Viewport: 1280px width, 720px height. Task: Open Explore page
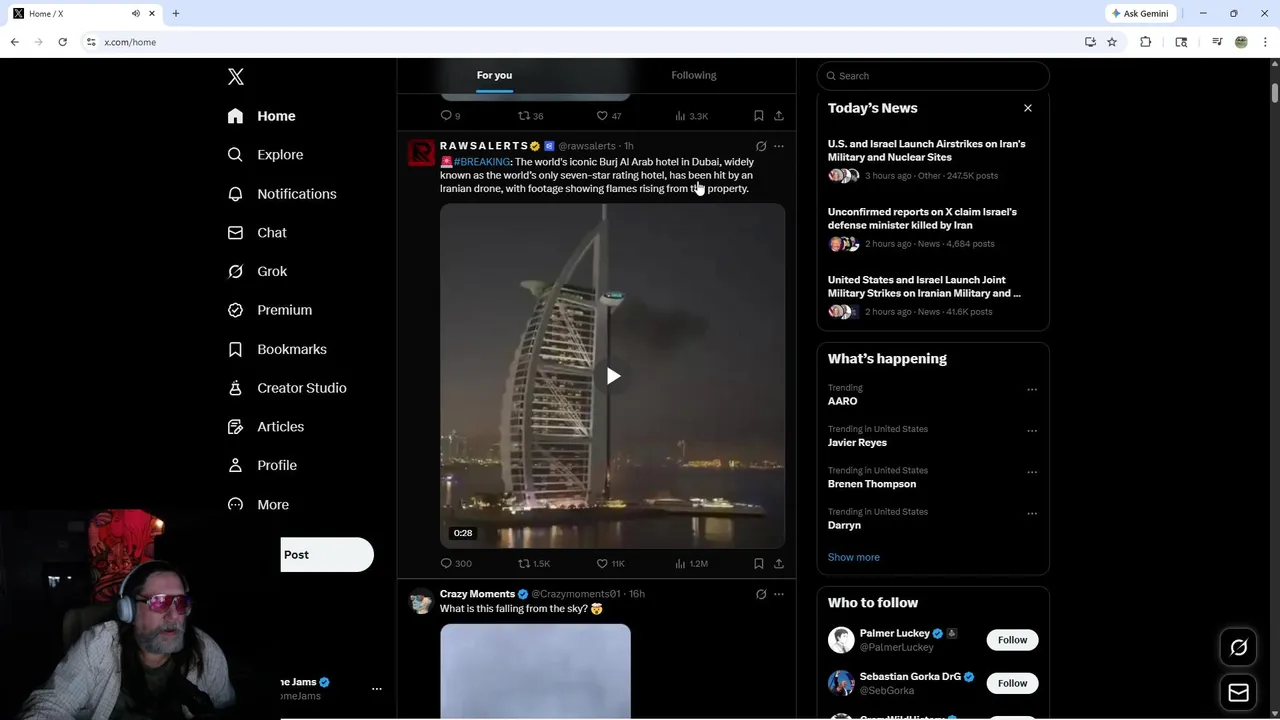tap(265, 155)
